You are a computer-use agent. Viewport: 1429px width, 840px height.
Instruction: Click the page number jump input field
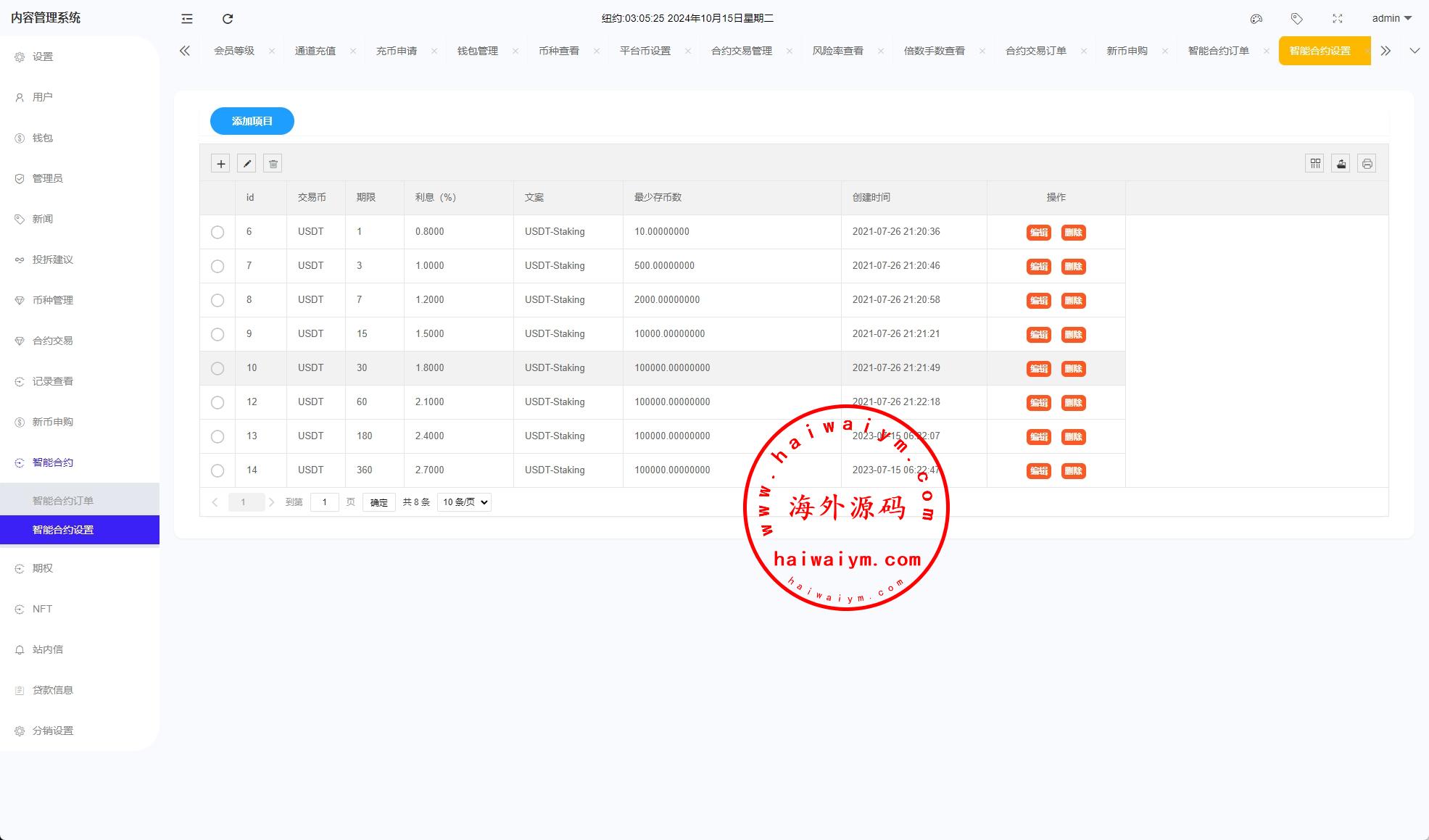tap(324, 502)
